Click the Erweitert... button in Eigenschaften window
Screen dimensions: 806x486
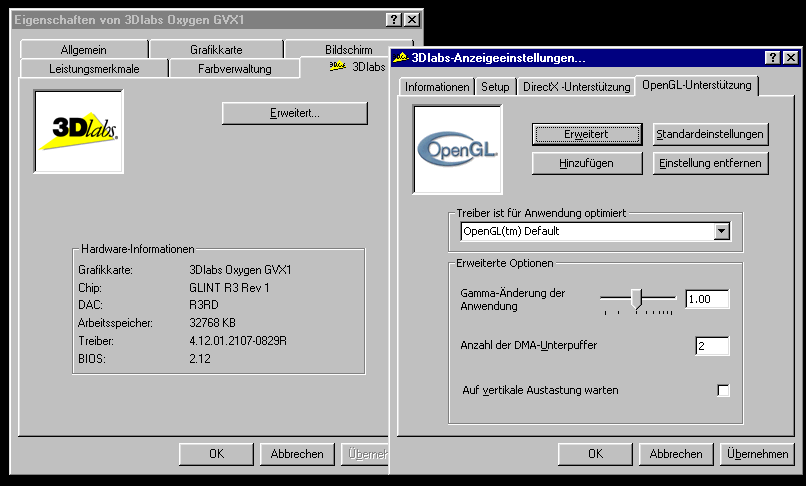click(295, 113)
